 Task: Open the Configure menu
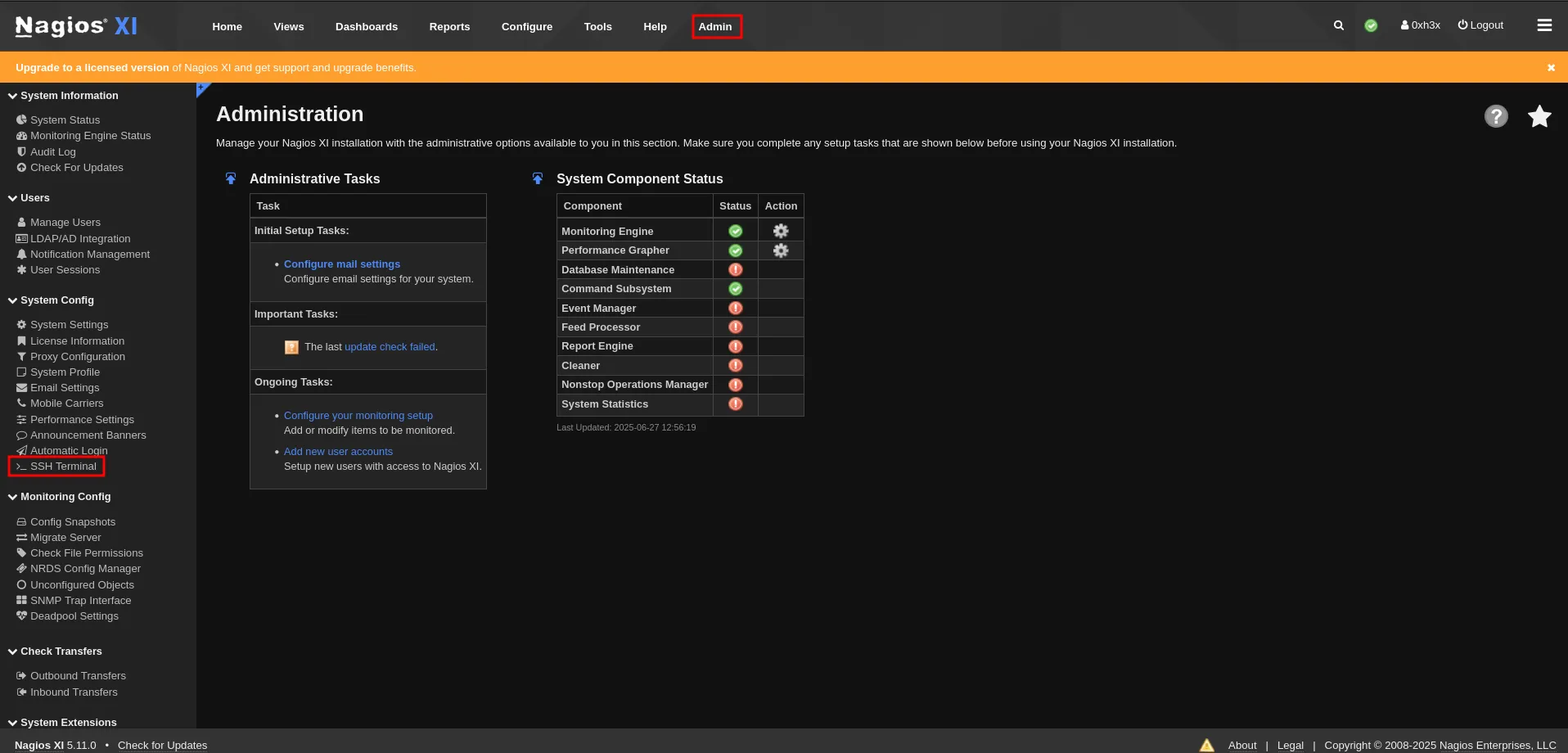(x=527, y=26)
